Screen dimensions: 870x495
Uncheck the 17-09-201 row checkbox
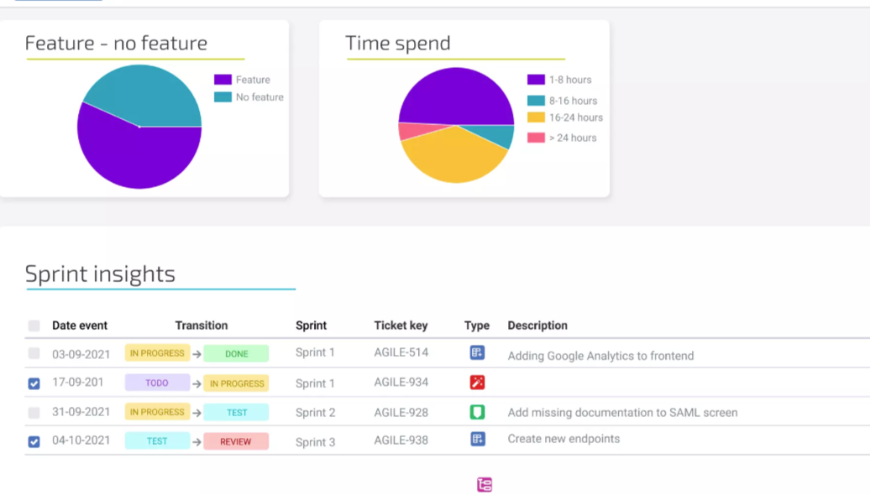coord(34,383)
